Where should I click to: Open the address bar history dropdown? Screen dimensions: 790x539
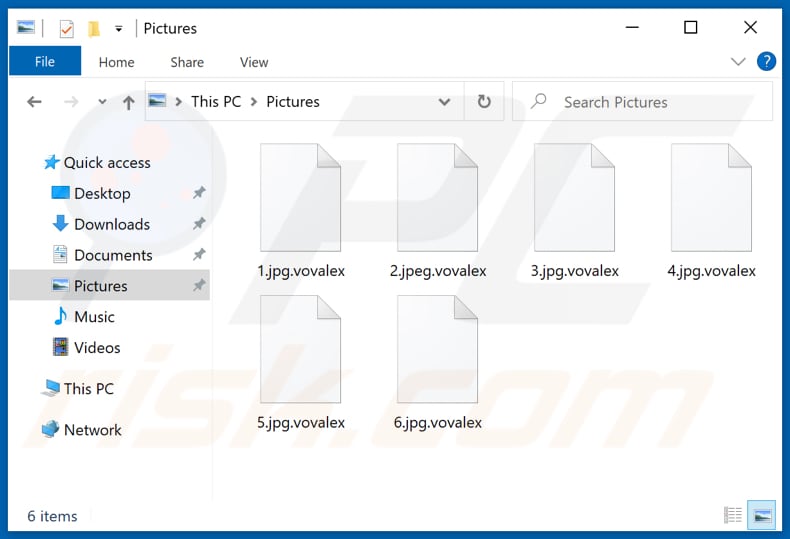[445, 102]
